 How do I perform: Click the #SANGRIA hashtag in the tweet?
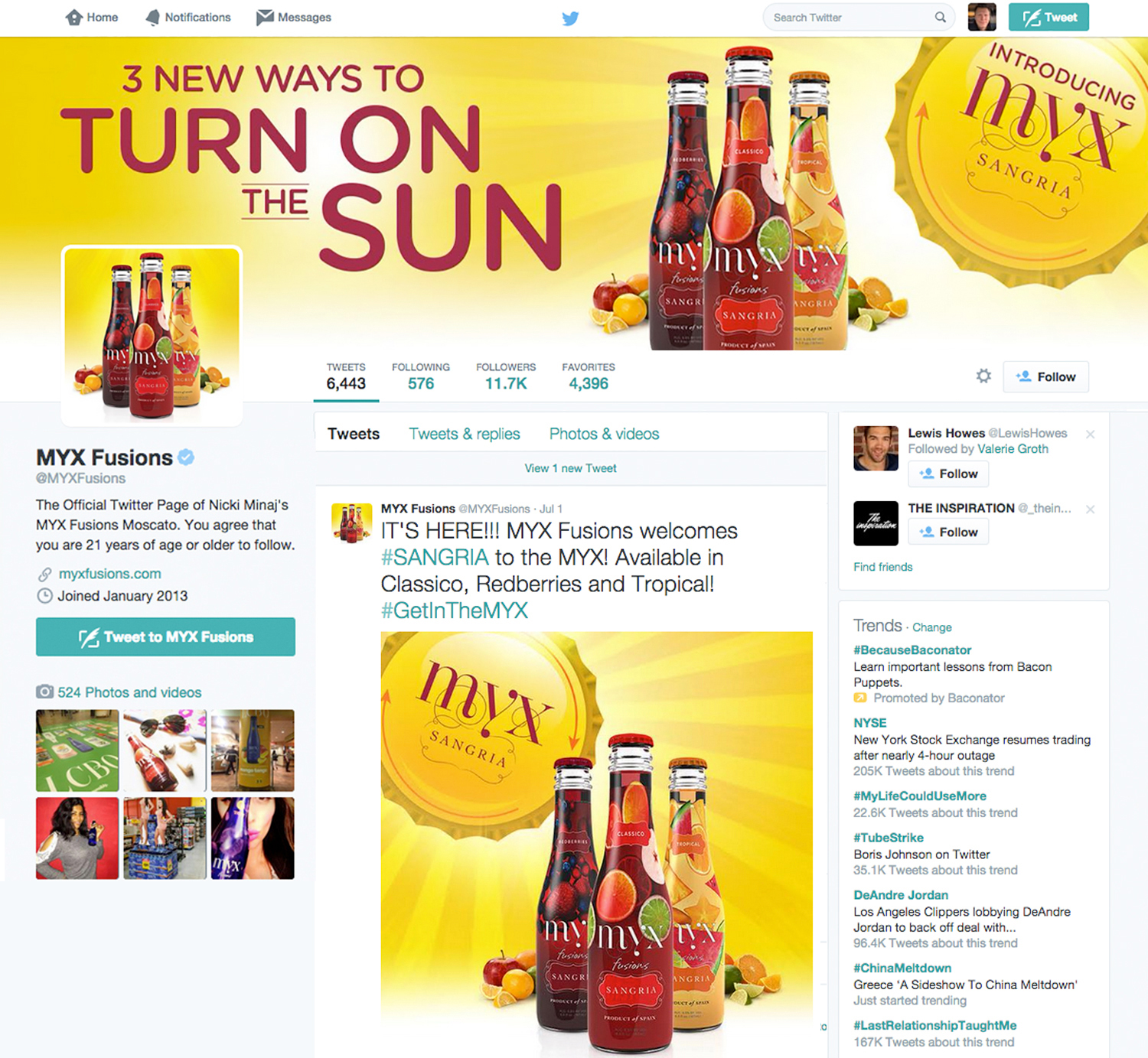click(435, 558)
